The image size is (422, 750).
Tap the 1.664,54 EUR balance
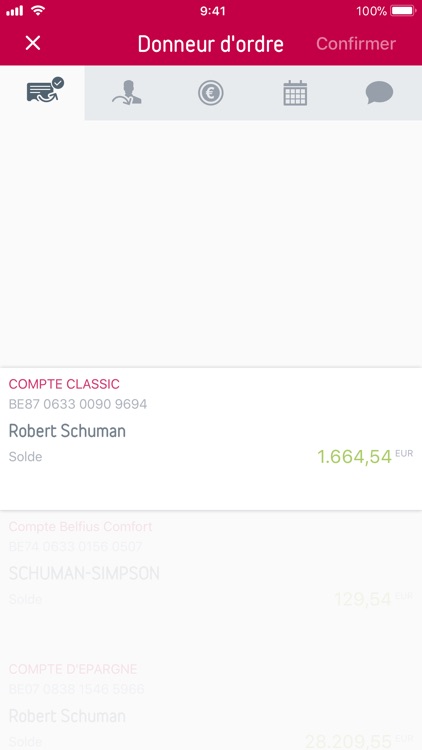coord(365,456)
